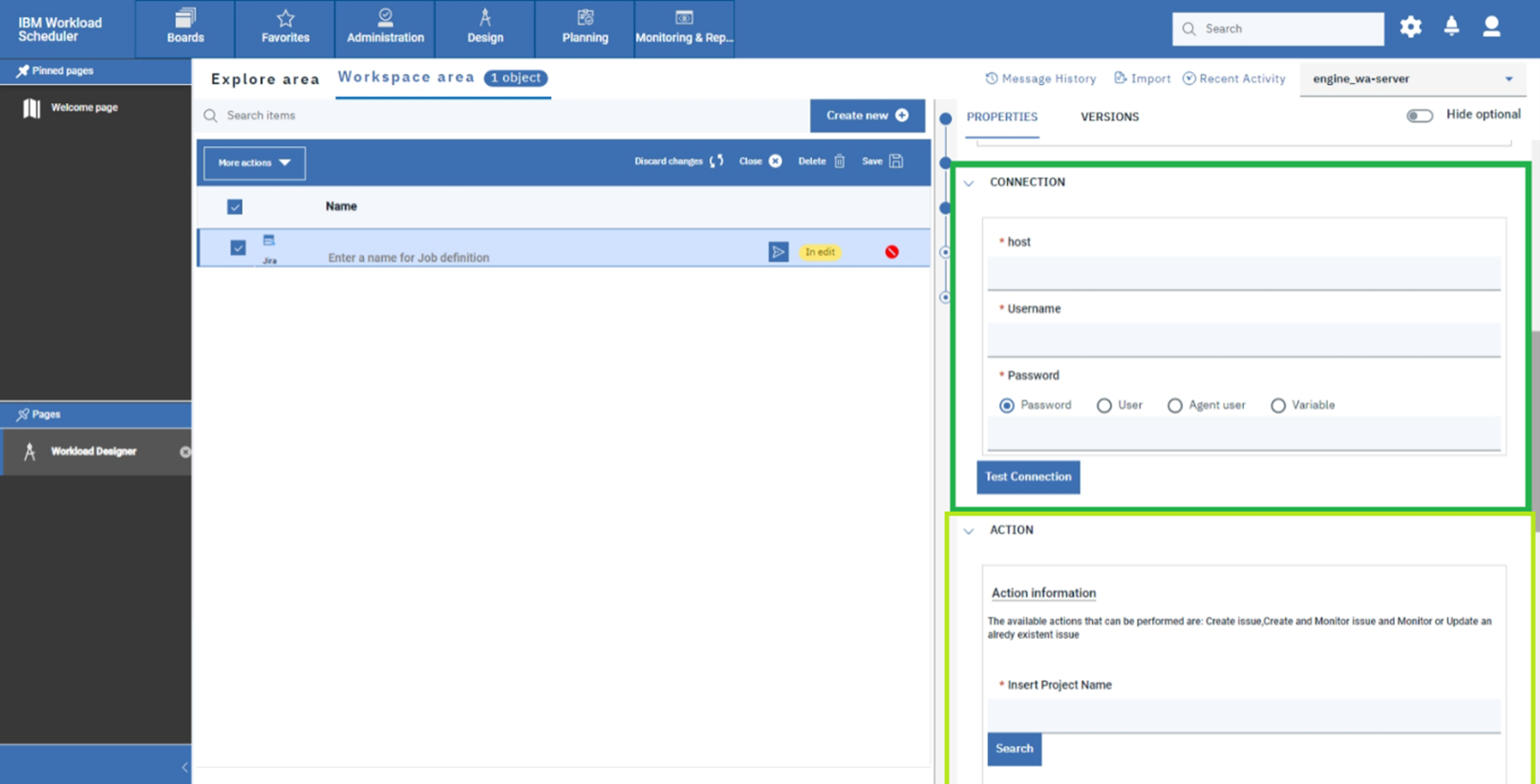Click the run arrow icon on the Jira job row

click(x=779, y=252)
